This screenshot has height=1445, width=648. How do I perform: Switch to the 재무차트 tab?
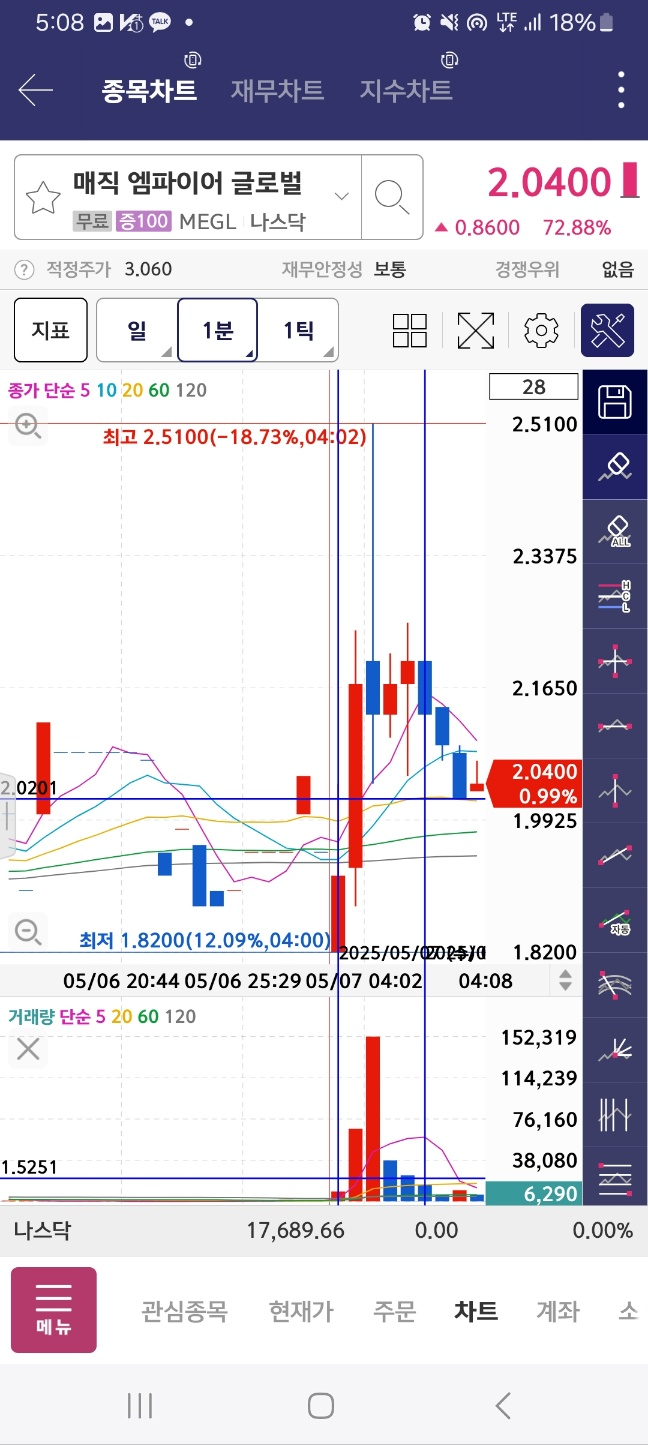point(277,91)
